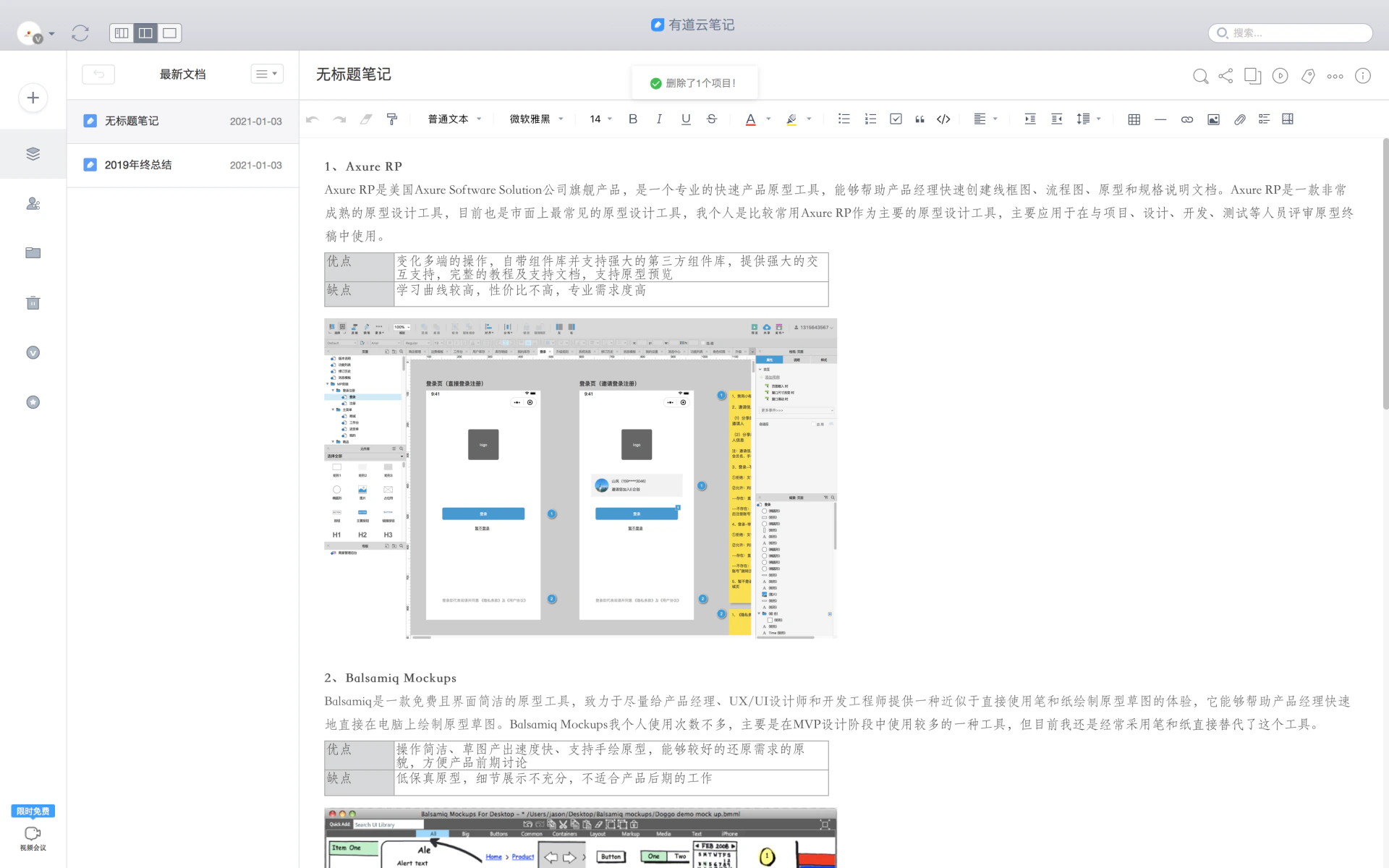
Task: Go back using the list back arrow
Action: pos(98,74)
